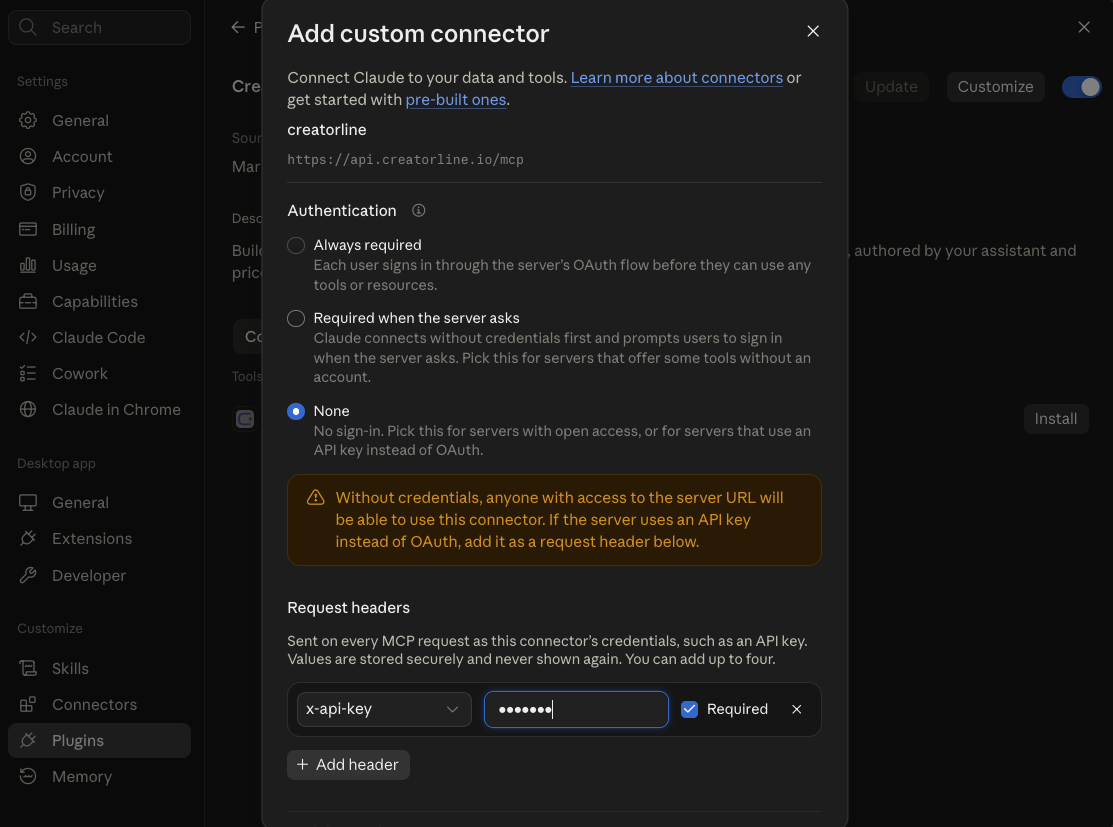Open Desktop app General monitor icon

pos(28,503)
